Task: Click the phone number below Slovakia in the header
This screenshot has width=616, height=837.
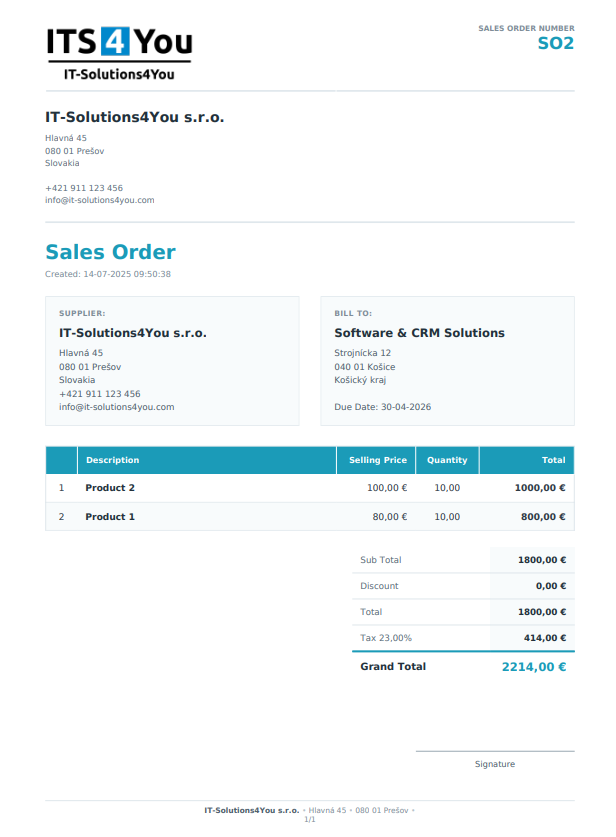Action: tap(84, 188)
